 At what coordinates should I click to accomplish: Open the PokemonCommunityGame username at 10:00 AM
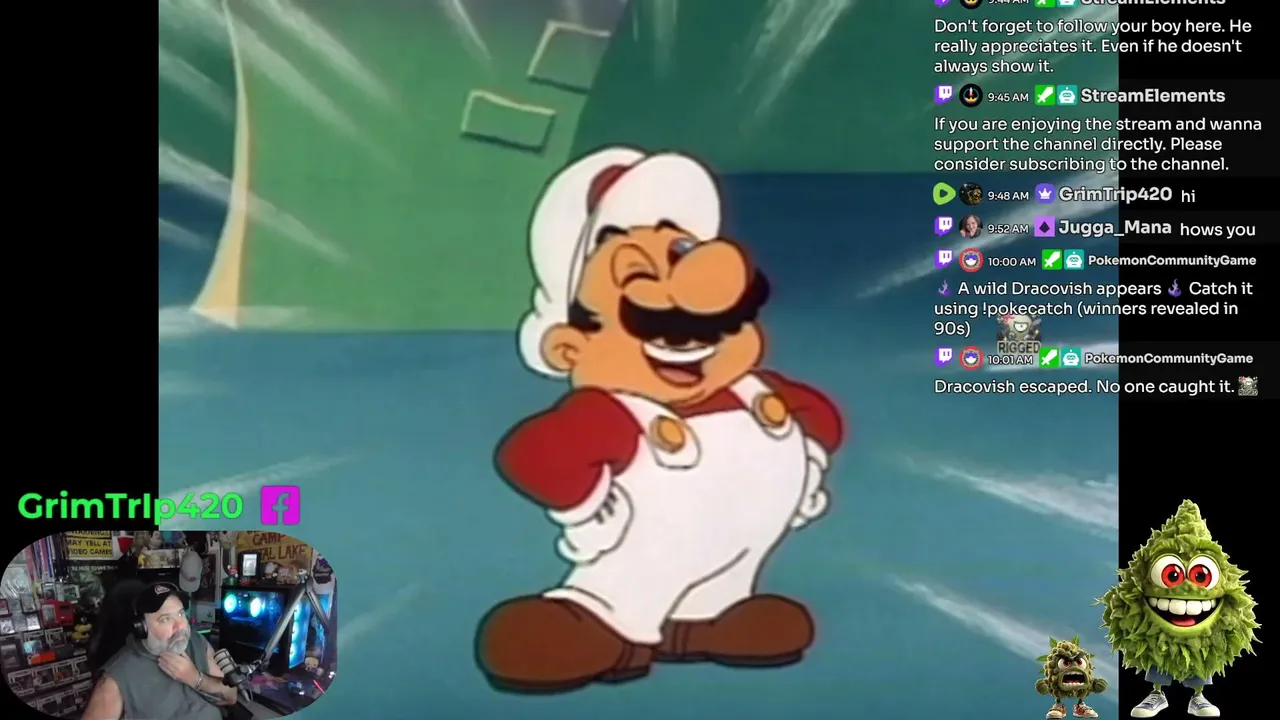1171,260
